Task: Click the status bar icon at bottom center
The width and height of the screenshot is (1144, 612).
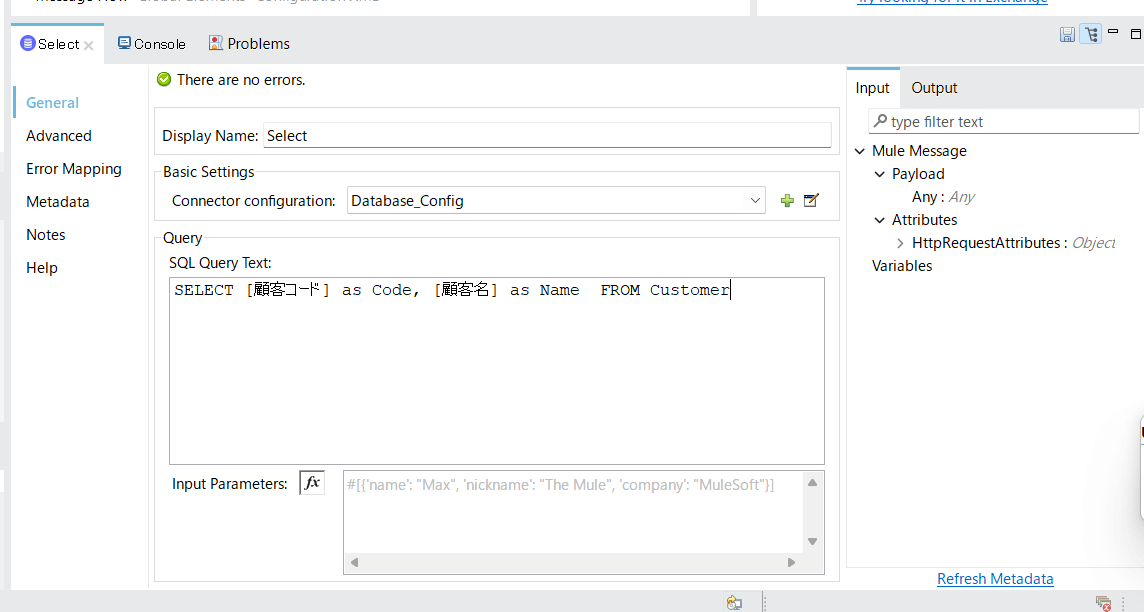Action: click(x=734, y=603)
